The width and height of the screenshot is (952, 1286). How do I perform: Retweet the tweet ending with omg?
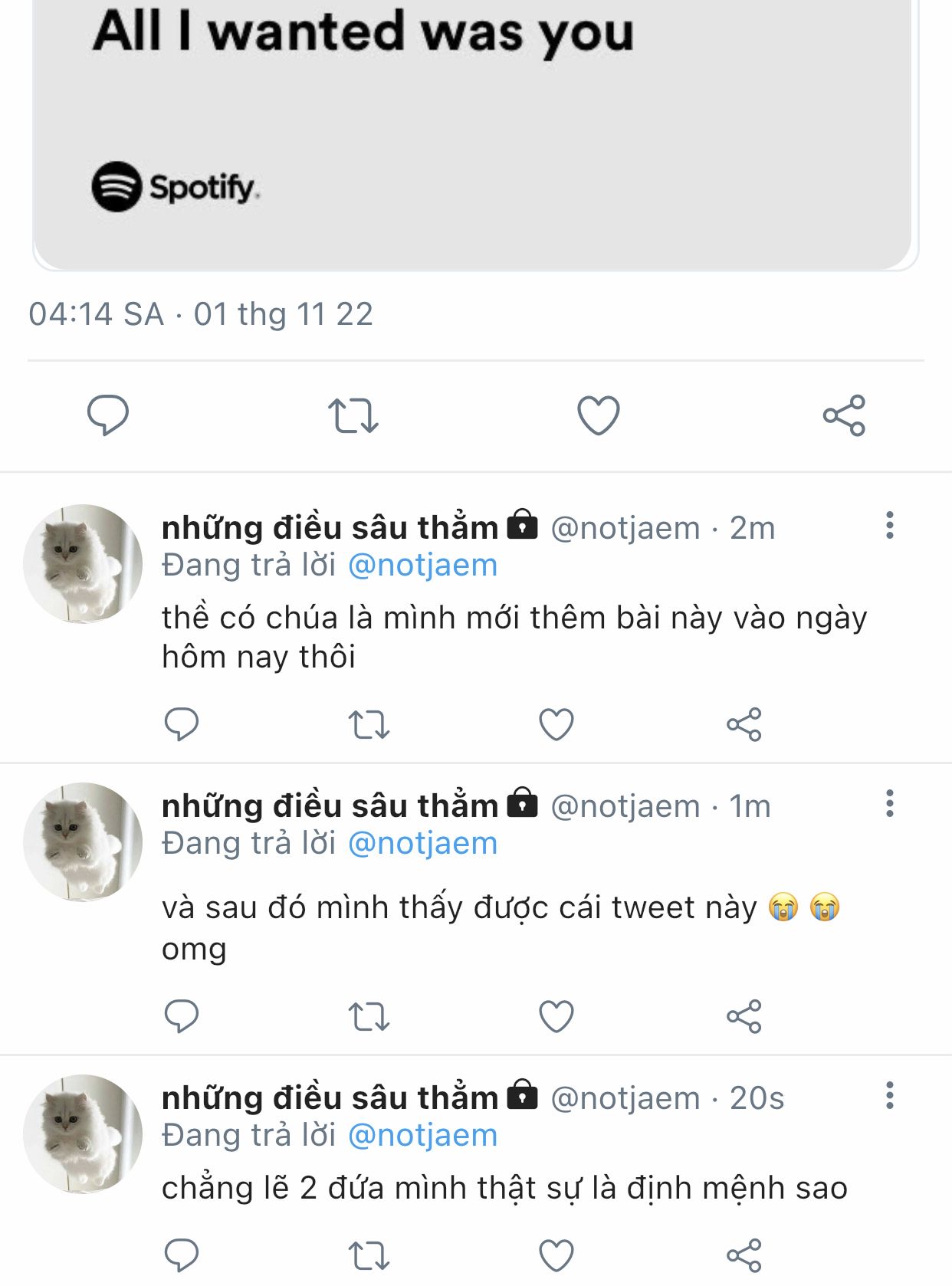point(369,1017)
